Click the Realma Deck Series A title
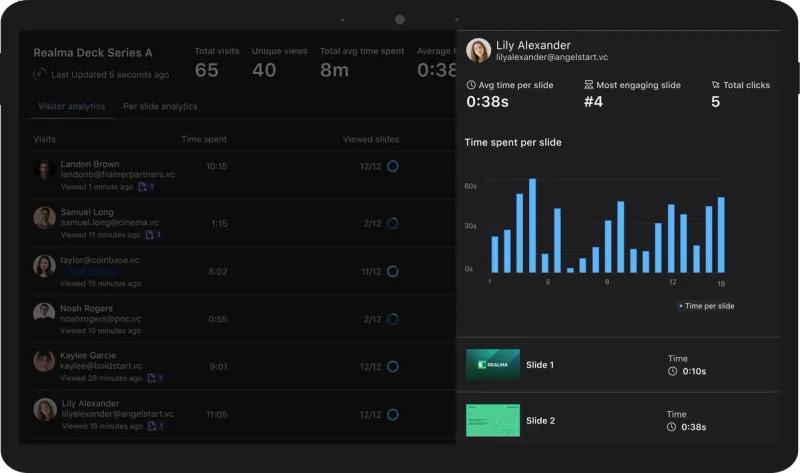800x473 pixels. point(93,53)
